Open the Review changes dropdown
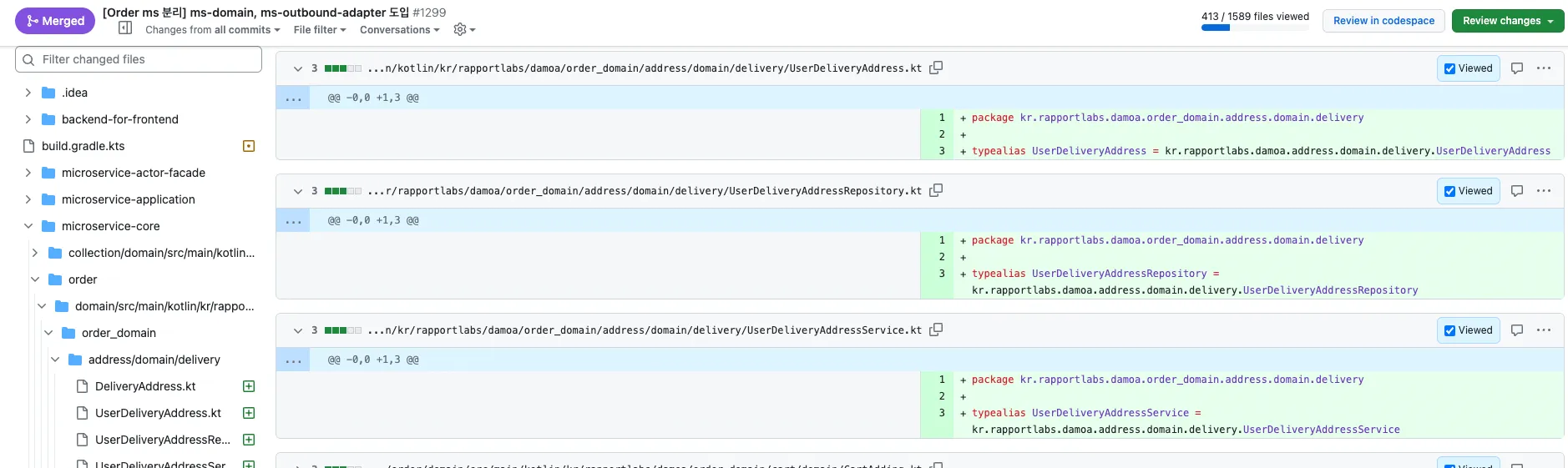This screenshot has width=1568, height=468. click(1507, 21)
